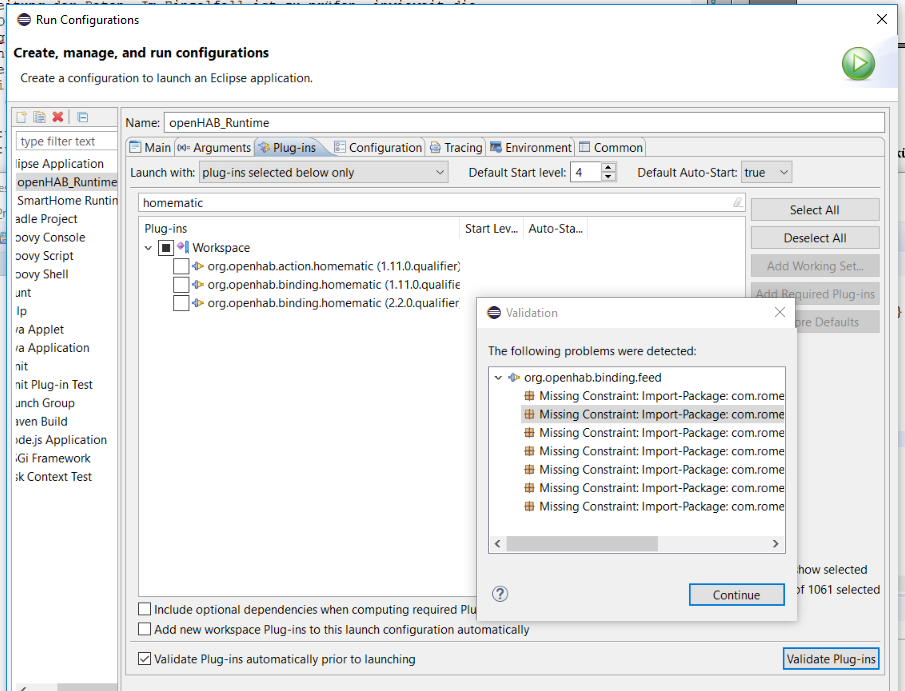Open the Default Auto-Start dropdown
This screenshot has width=905, height=691.
pyautogui.click(x=766, y=172)
